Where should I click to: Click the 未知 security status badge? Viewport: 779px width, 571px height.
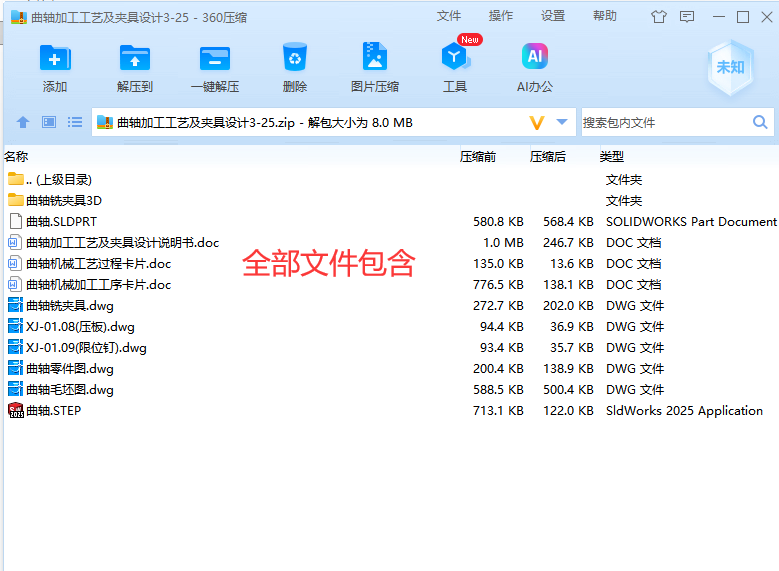[x=730, y=68]
